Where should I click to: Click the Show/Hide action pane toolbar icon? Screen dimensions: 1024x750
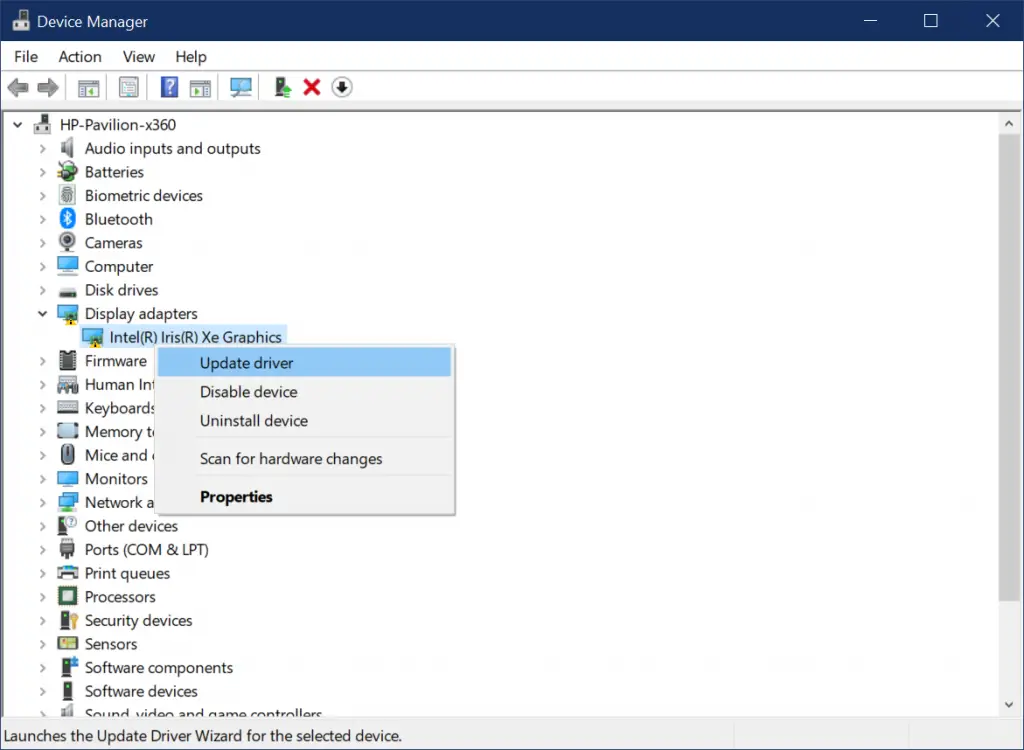[200, 87]
